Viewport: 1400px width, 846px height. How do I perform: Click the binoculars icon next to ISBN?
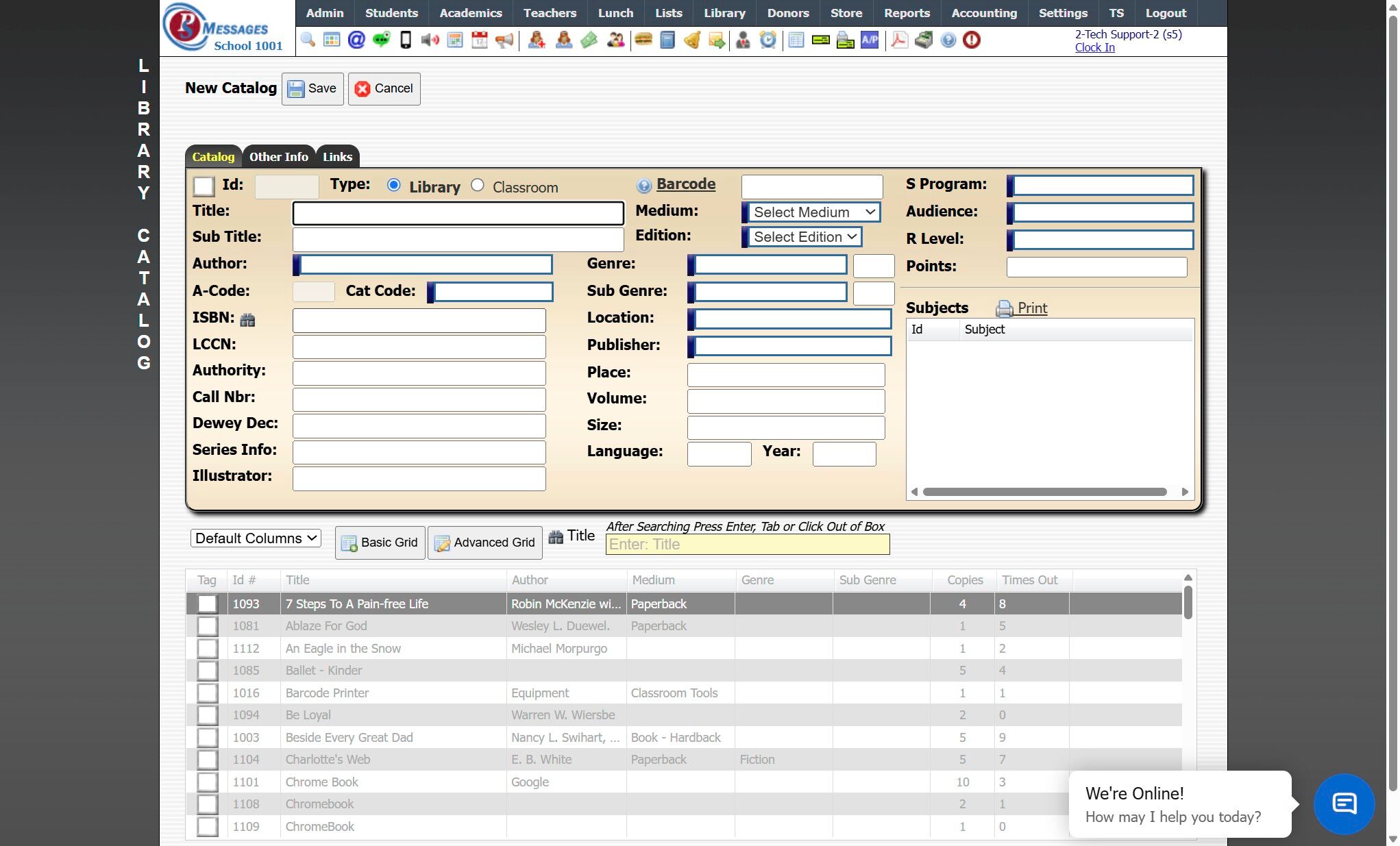(x=247, y=320)
